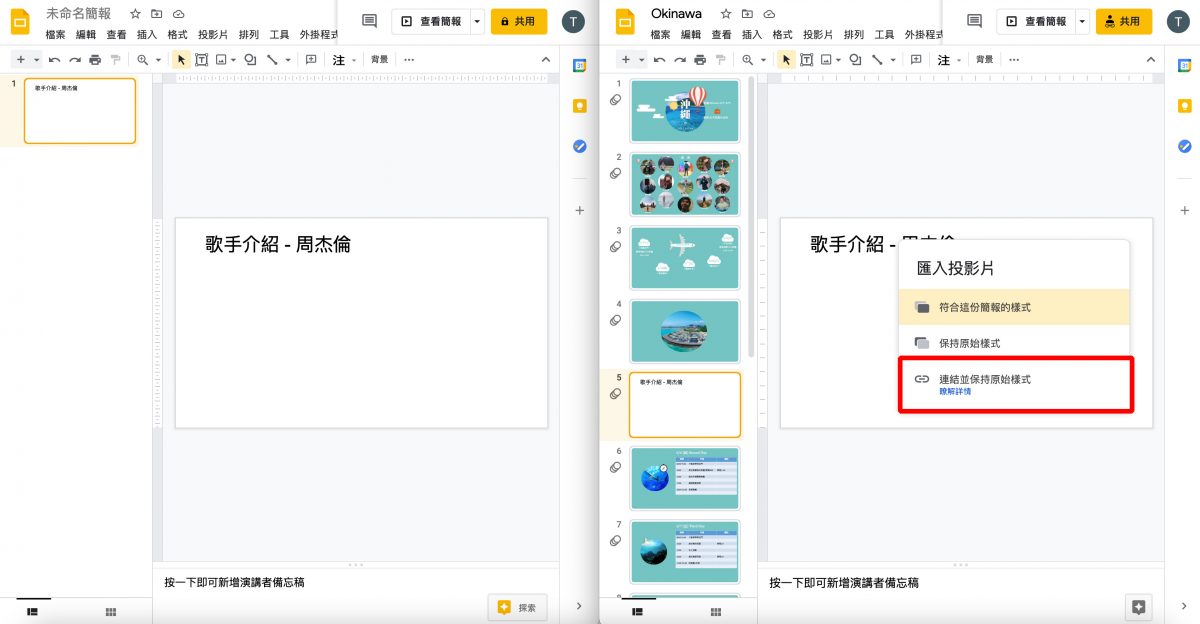This screenshot has height=624, width=1200.
Task: Click the move-to-folder icon beside 未命名簡報
Action: point(157,14)
